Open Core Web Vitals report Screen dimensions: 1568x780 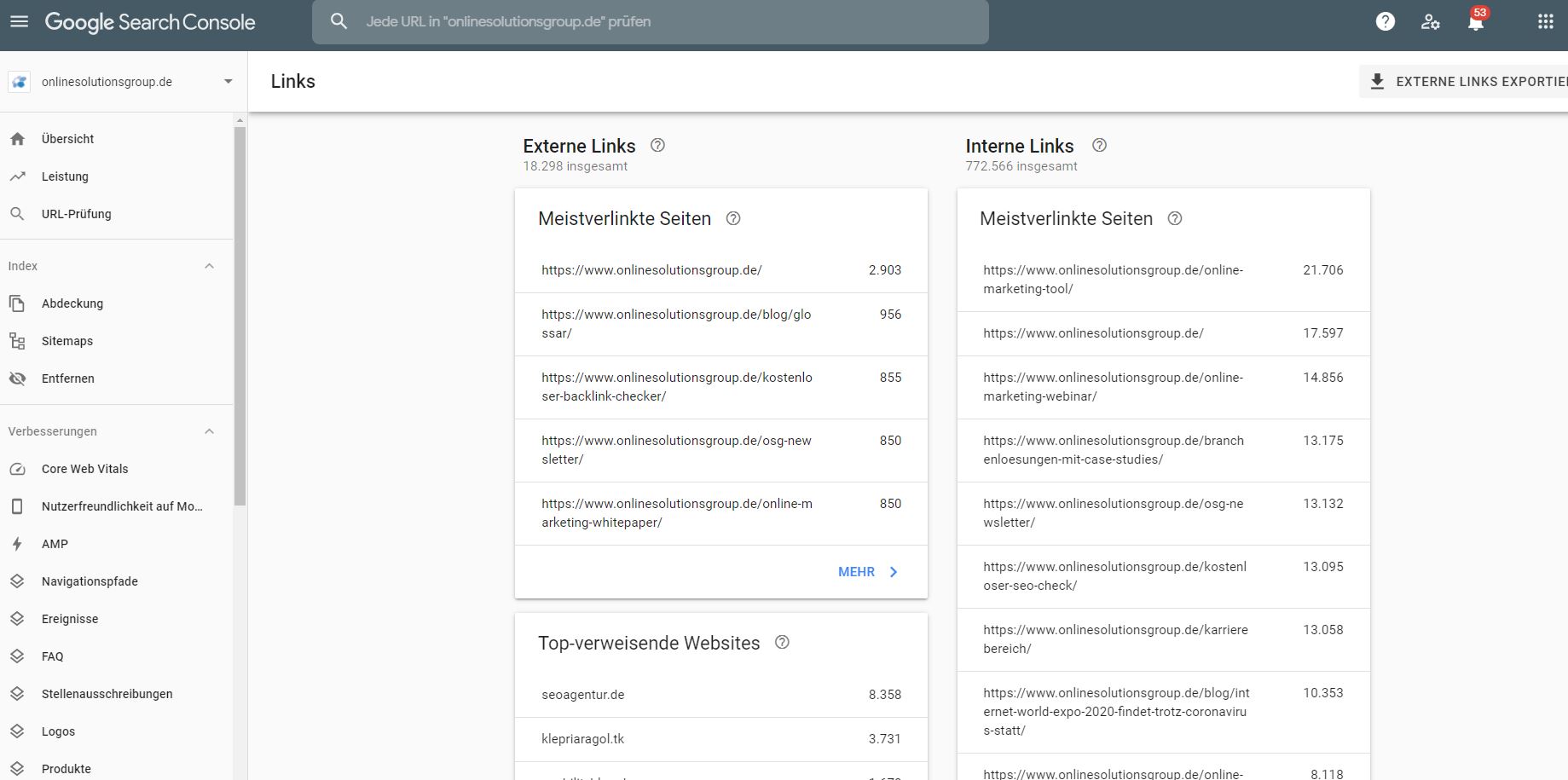[117, 469]
